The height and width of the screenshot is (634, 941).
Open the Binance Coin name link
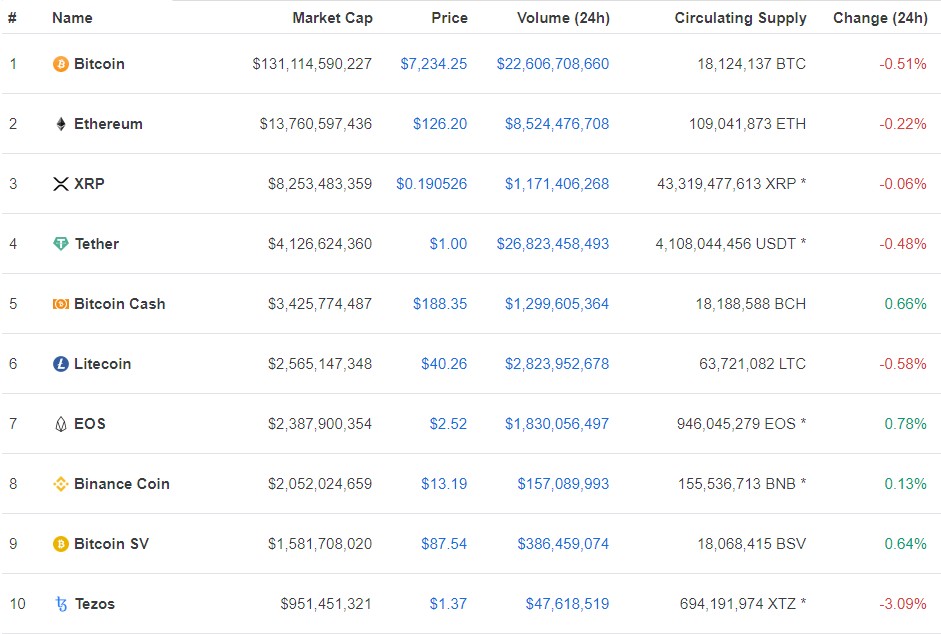pyautogui.click(x=122, y=484)
